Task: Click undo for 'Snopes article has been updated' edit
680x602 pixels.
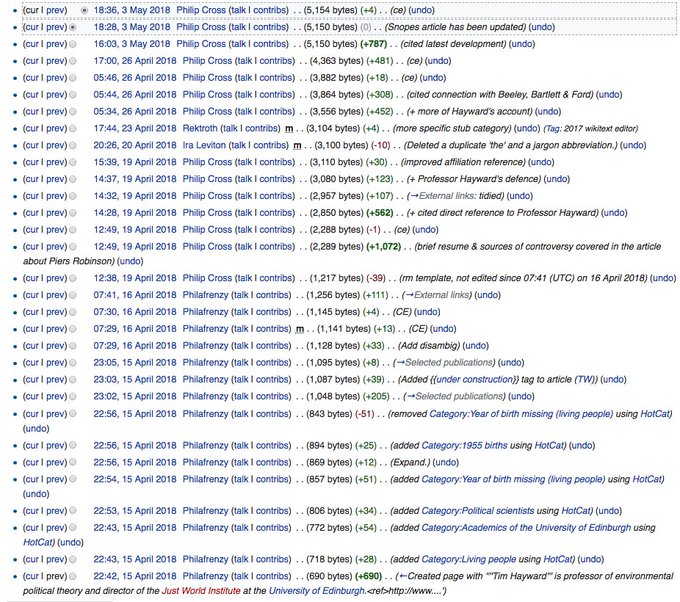Action: (542, 27)
